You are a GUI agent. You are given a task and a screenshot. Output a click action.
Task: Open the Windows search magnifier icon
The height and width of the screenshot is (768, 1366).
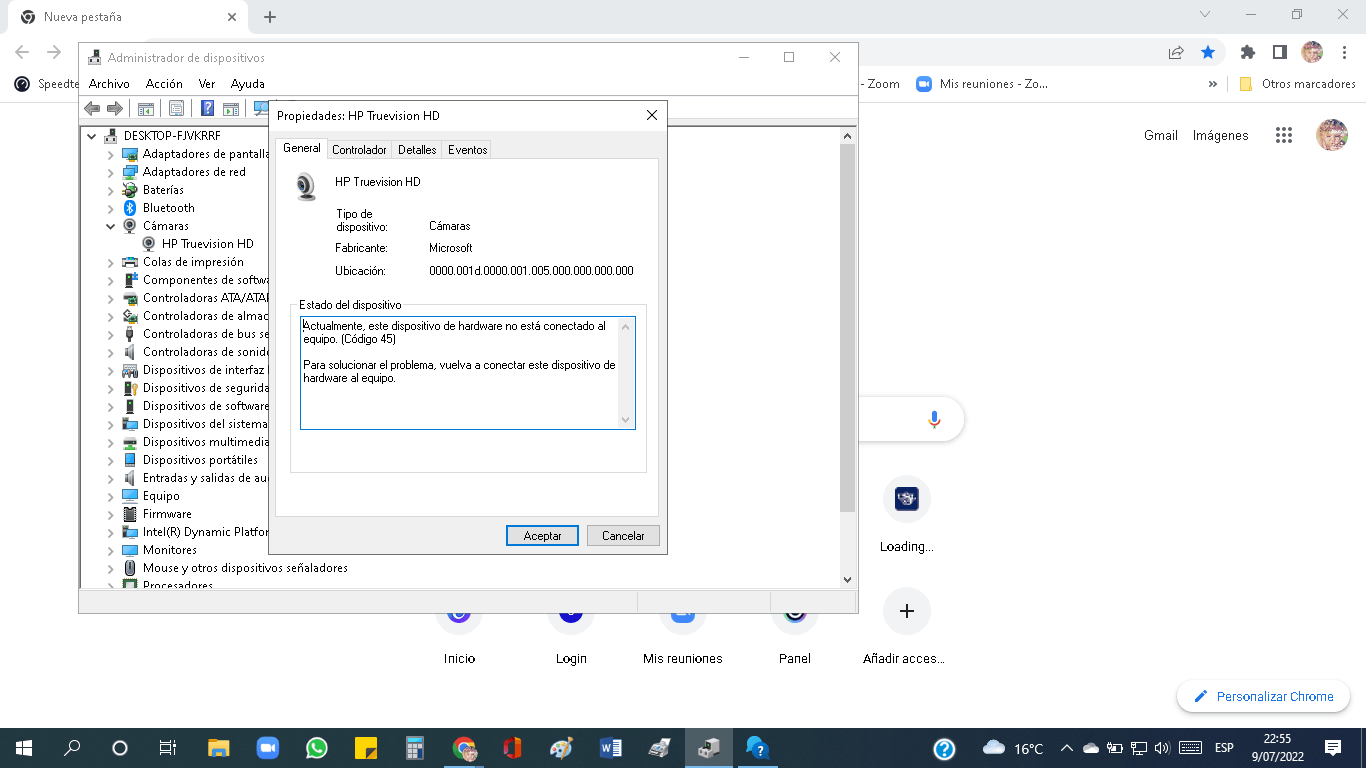coord(72,748)
